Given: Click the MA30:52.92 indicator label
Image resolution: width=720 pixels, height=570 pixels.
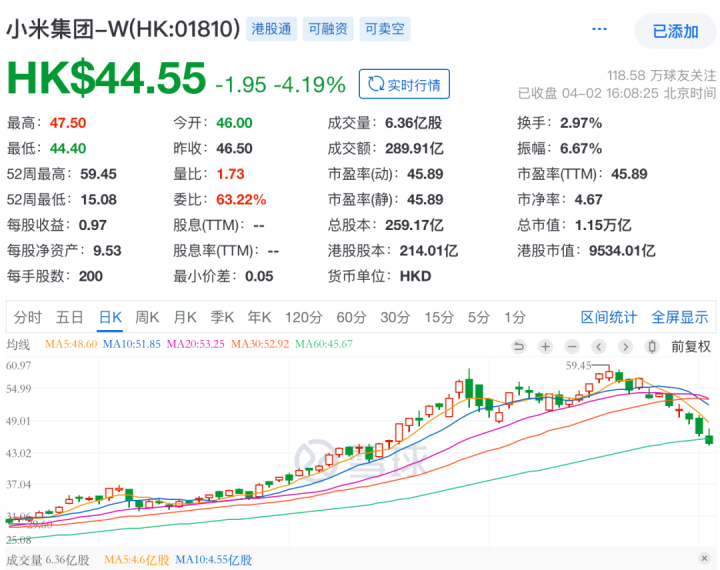Looking at the screenshot, I should (260, 344).
